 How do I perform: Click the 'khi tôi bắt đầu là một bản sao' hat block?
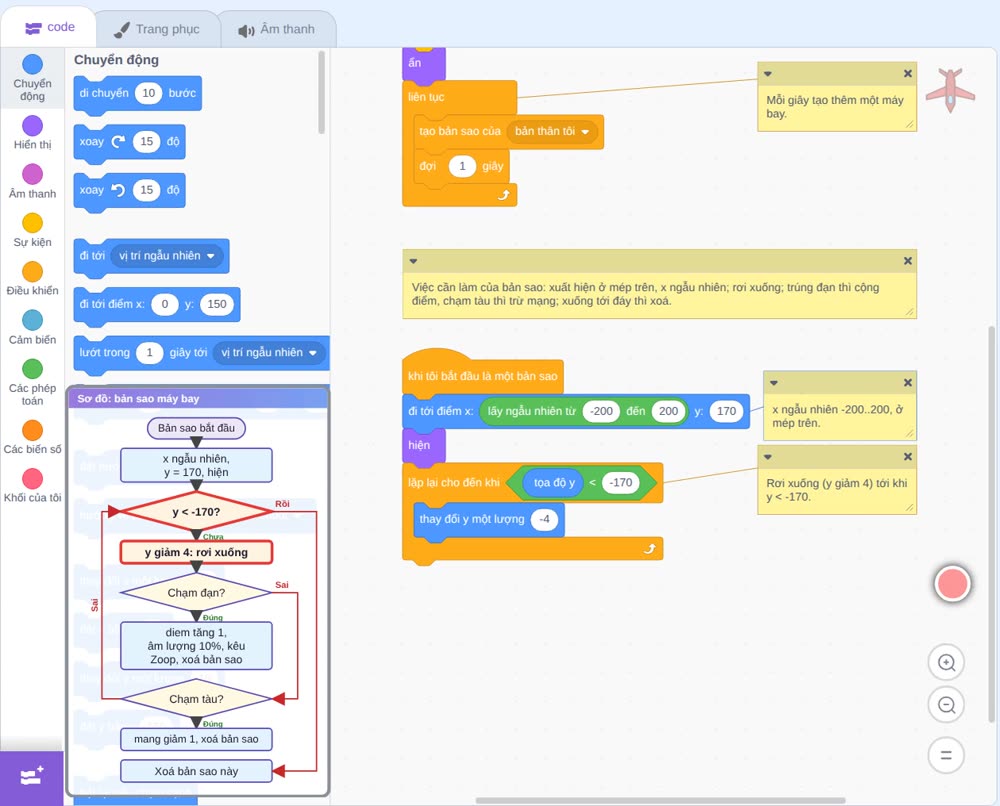483,373
